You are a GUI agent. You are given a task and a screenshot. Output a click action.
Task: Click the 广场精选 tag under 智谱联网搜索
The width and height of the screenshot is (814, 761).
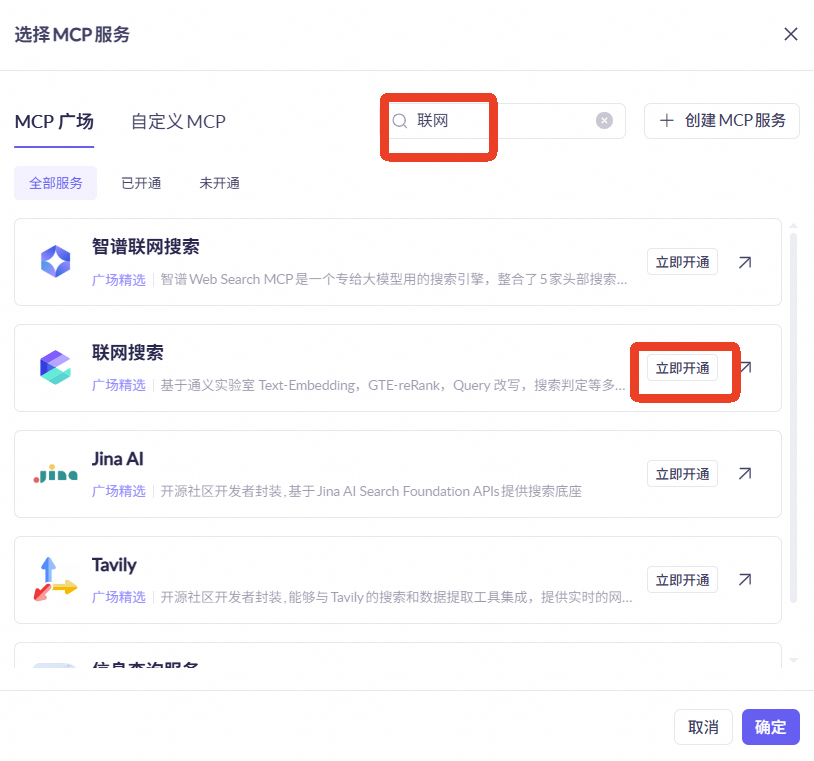(x=119, y=280)
